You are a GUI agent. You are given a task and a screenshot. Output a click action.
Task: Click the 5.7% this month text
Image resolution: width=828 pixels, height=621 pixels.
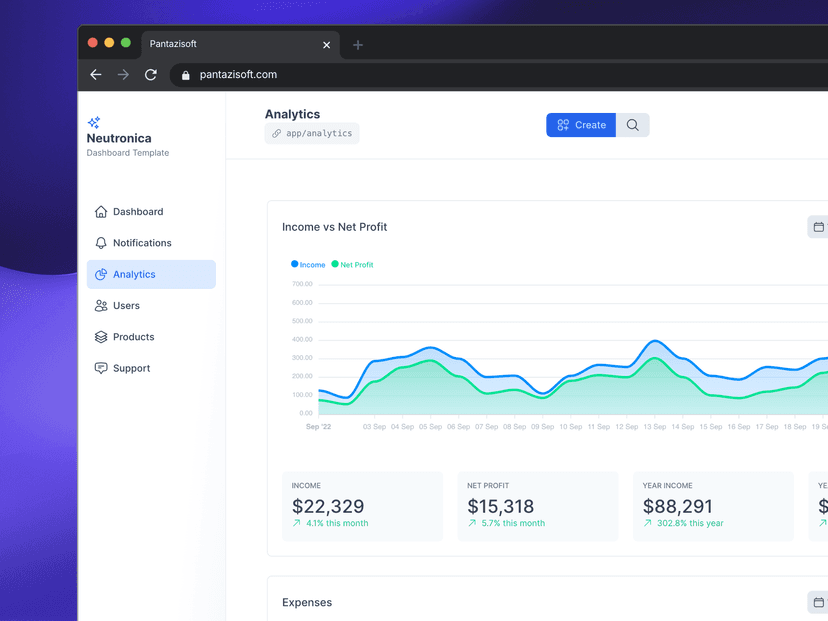point(513,523)
